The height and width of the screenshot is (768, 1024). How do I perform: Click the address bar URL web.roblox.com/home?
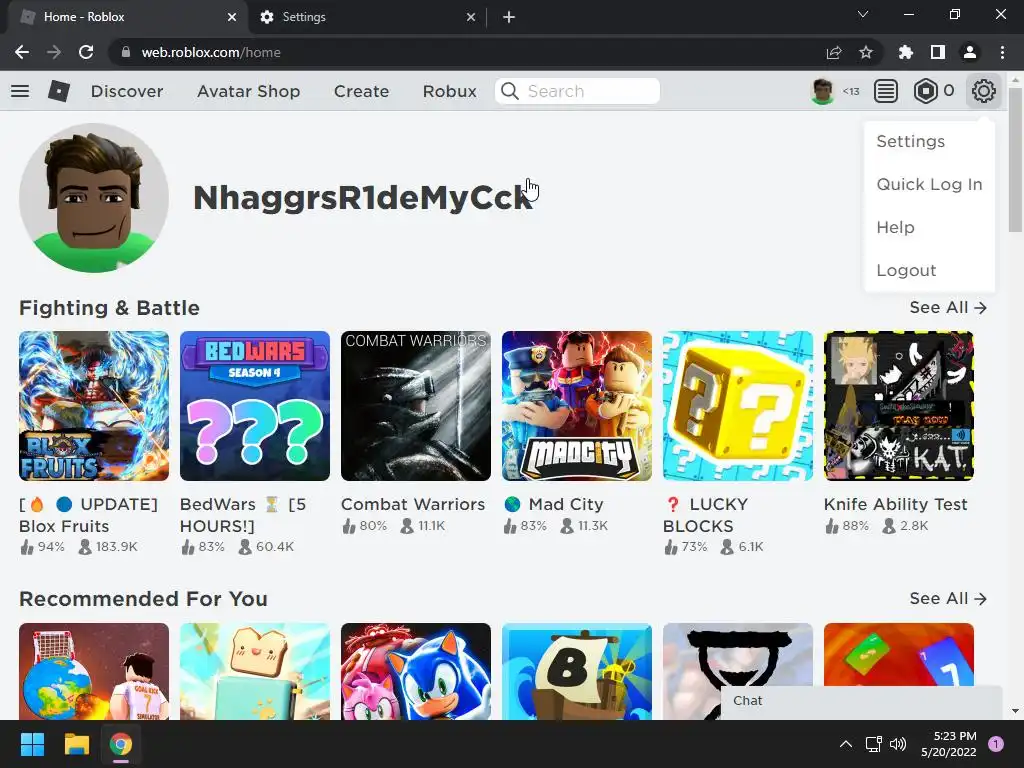click(211, 52)
